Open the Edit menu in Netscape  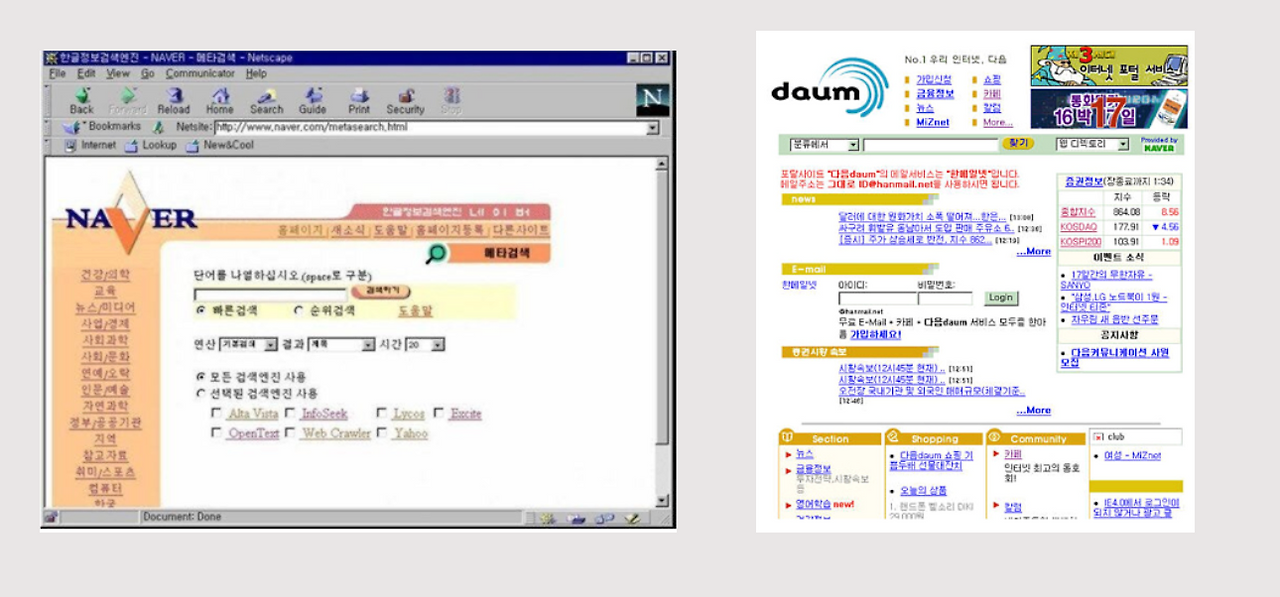(87, 74)
